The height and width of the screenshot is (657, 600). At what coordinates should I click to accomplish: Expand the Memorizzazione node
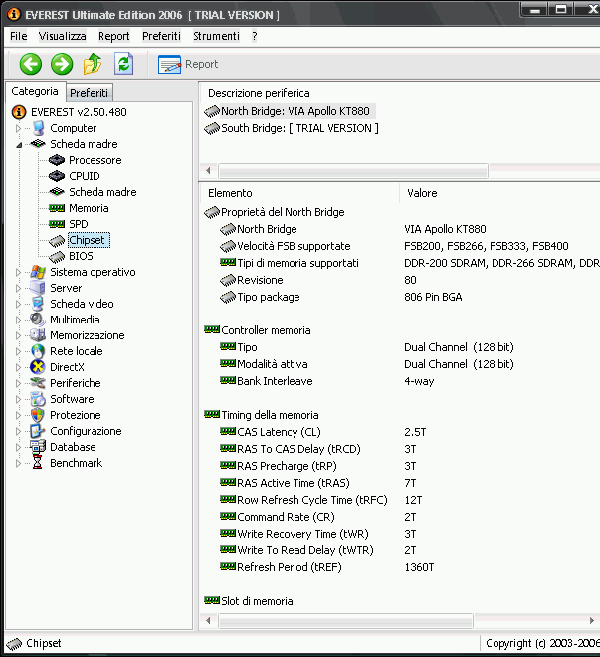18,335
